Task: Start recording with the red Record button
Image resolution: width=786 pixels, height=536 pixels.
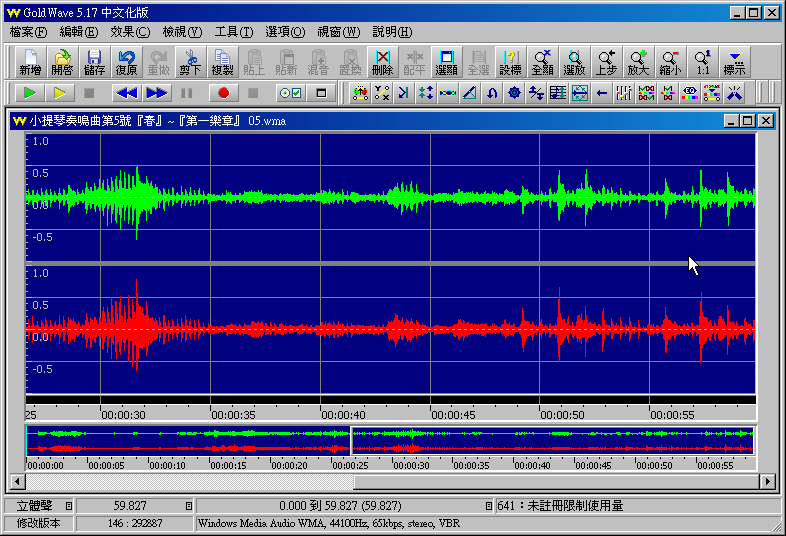Action: tap(223, 93)
